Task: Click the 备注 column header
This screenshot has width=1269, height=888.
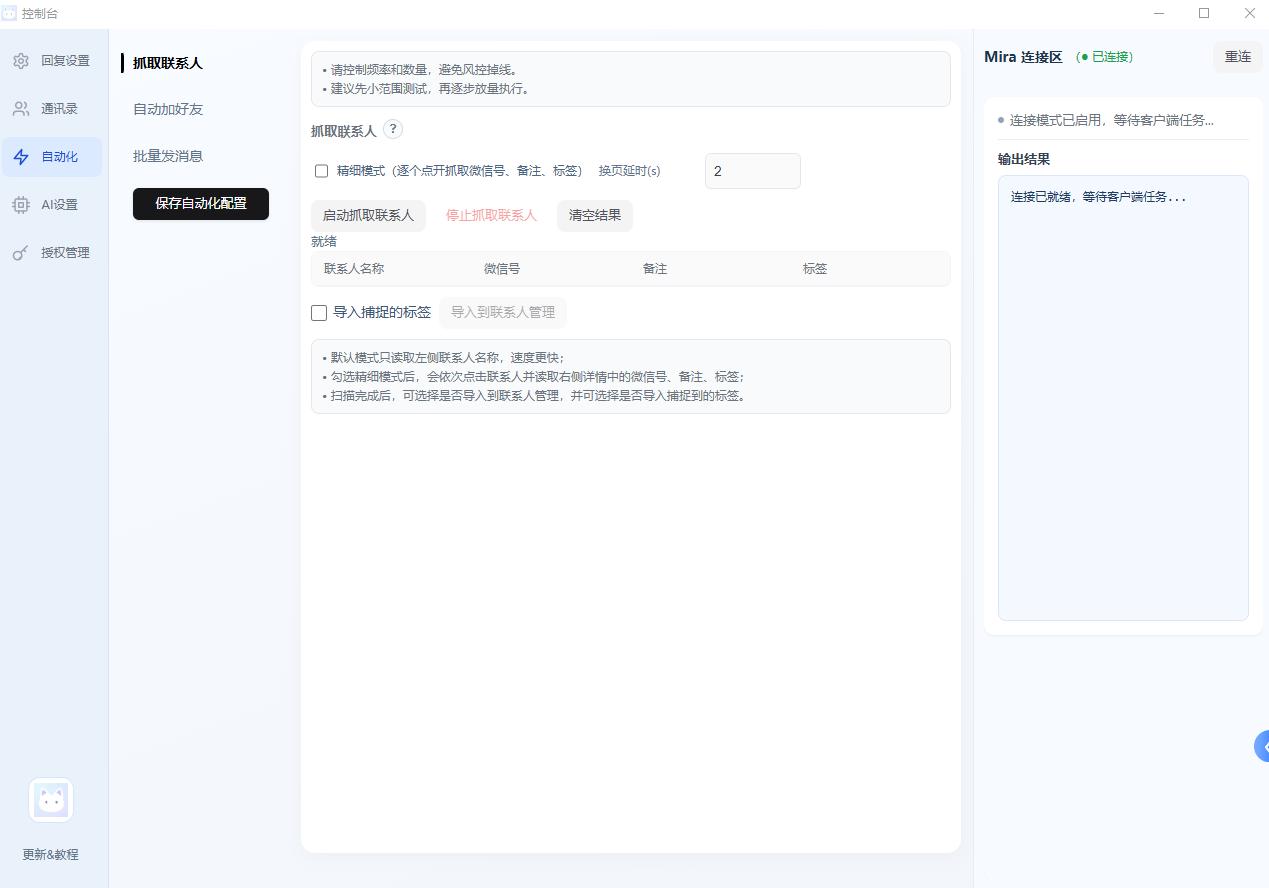Action: pyautogui.click(x=655, y=269)
